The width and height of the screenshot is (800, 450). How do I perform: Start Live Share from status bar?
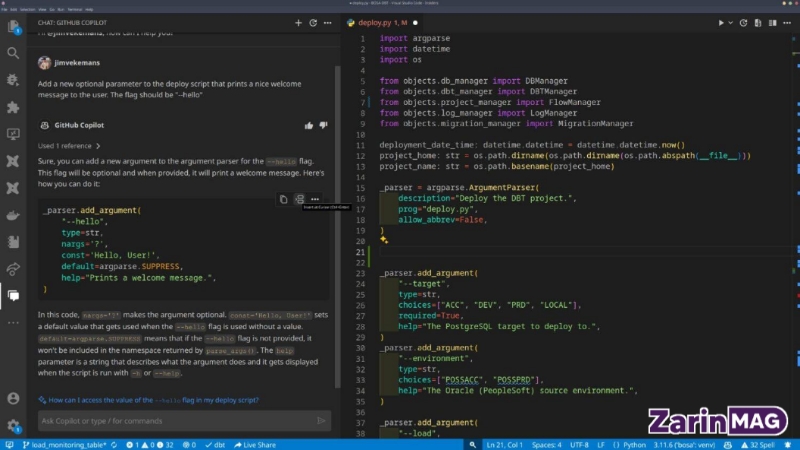(255, 445)
